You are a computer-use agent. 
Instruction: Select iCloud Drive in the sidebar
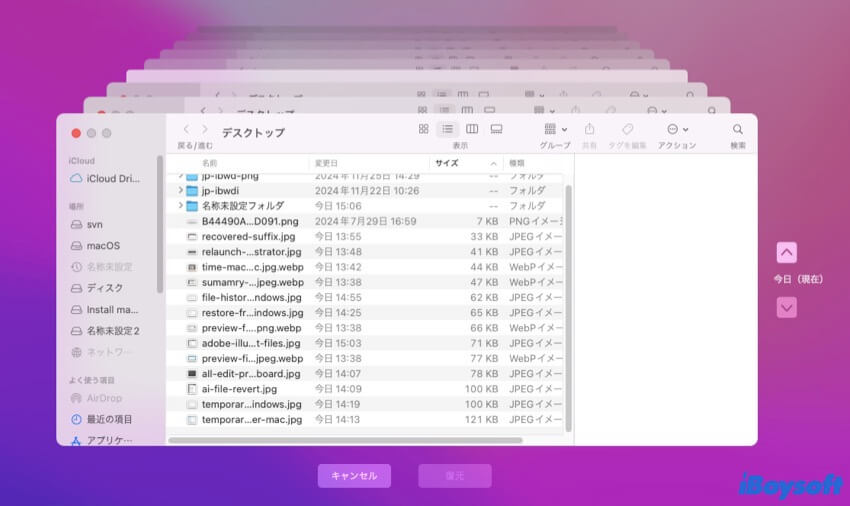[x=110, y=178]
